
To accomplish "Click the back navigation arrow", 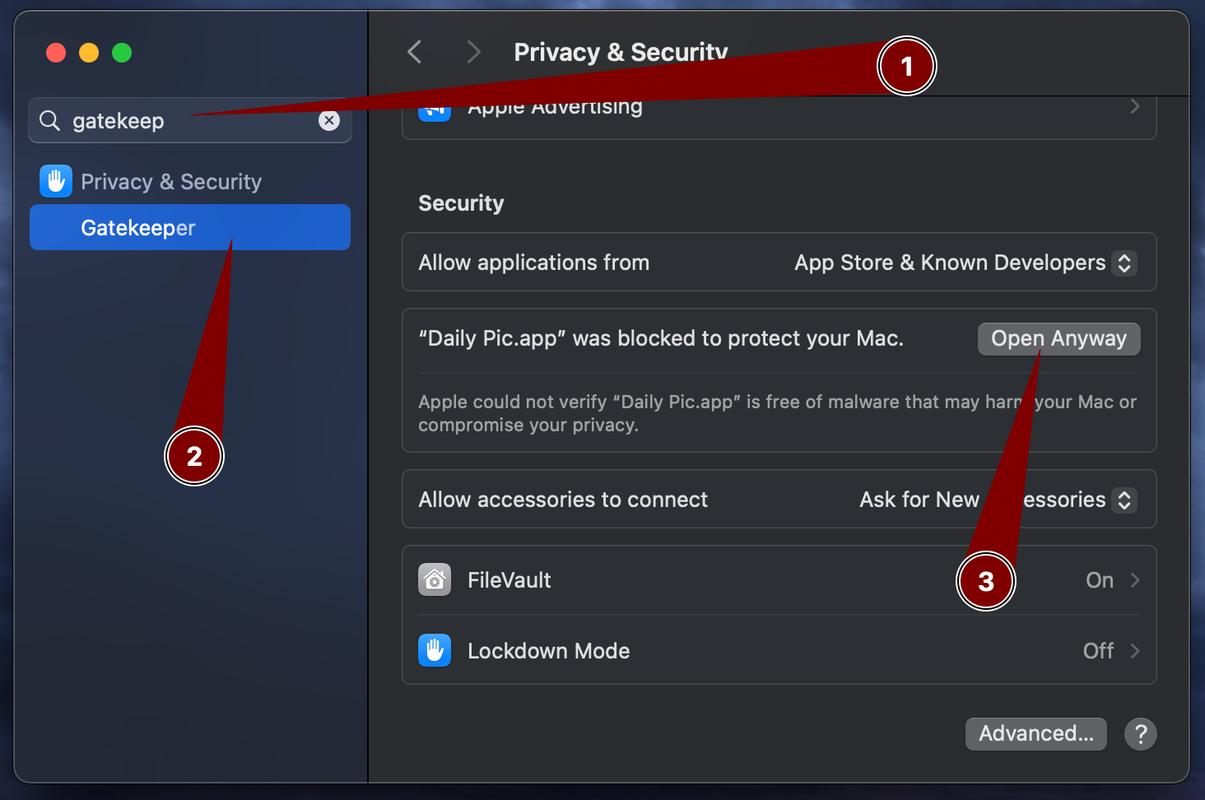I will 415,52.
